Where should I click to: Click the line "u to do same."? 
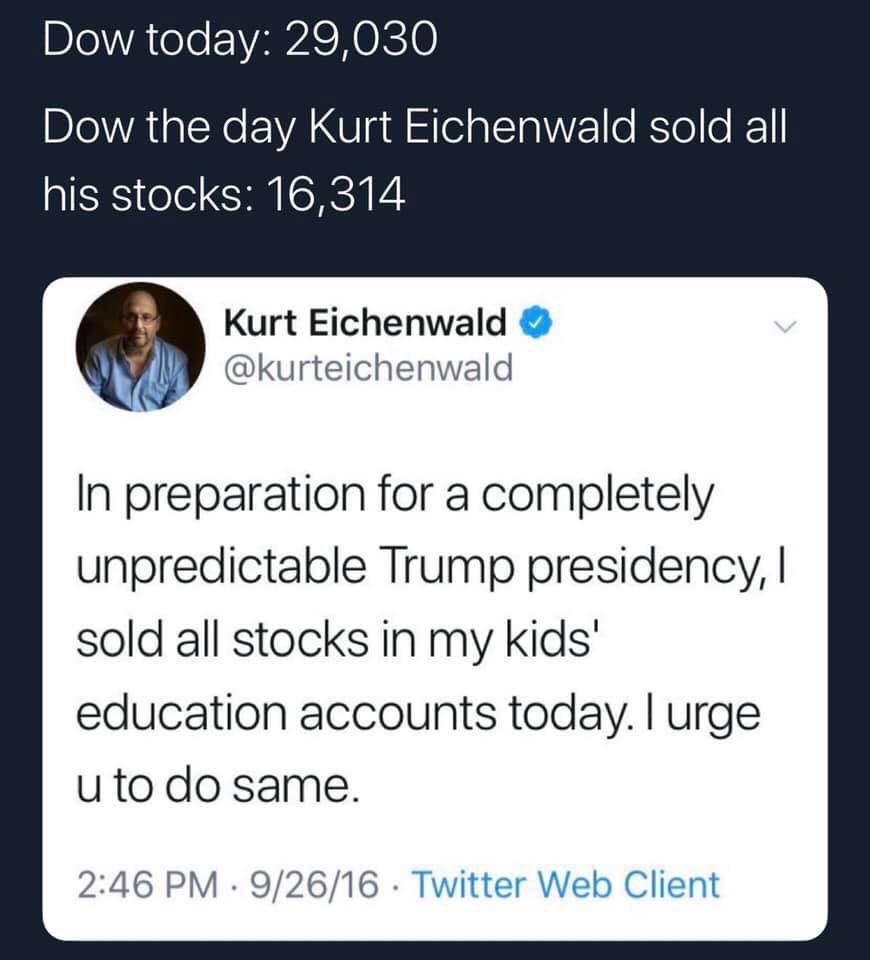pyautogui.click(x=218, y=787)
